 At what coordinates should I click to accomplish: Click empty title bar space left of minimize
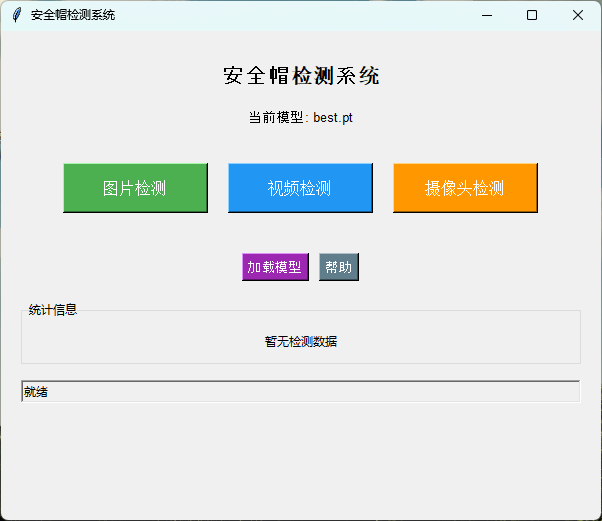coord(300,15)
